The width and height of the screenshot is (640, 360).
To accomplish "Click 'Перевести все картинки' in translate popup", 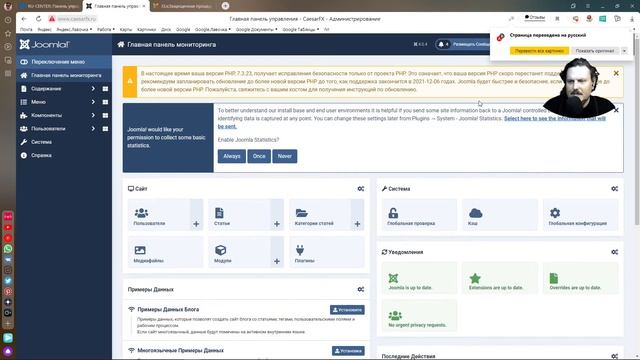I will [x=539, y=51].
